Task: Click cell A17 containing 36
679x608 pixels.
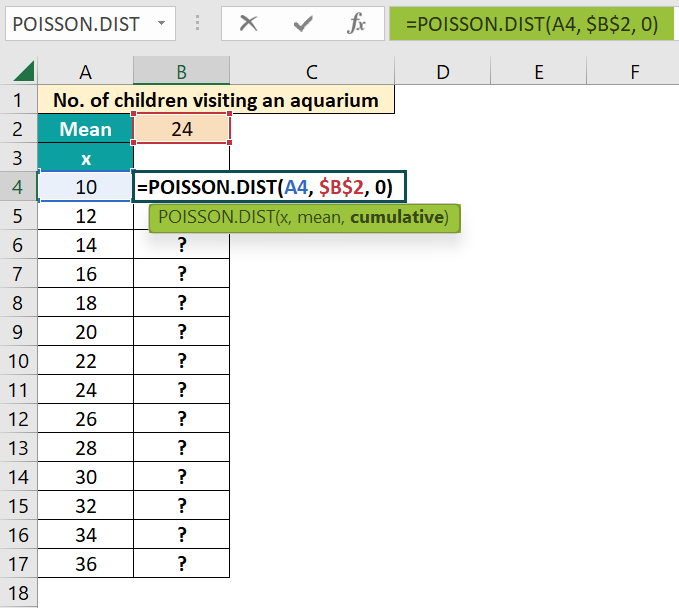Action: pos(85,564)
